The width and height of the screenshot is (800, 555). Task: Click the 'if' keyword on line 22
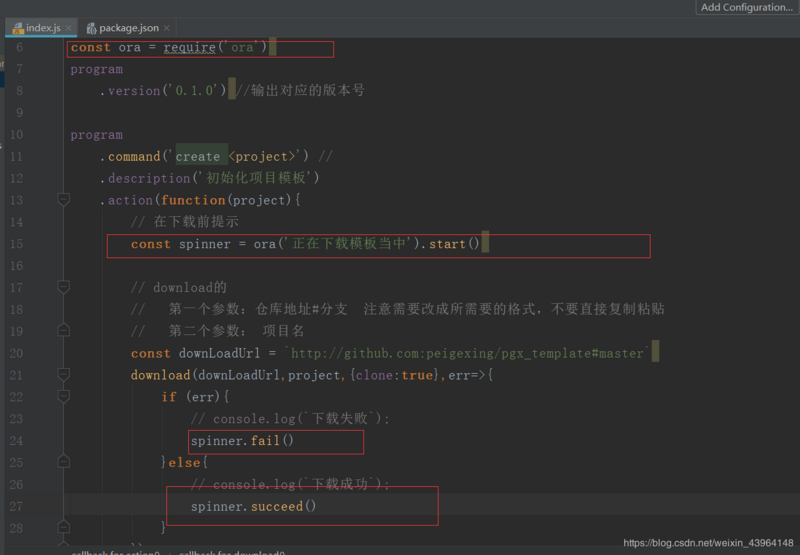coord(169,397)
